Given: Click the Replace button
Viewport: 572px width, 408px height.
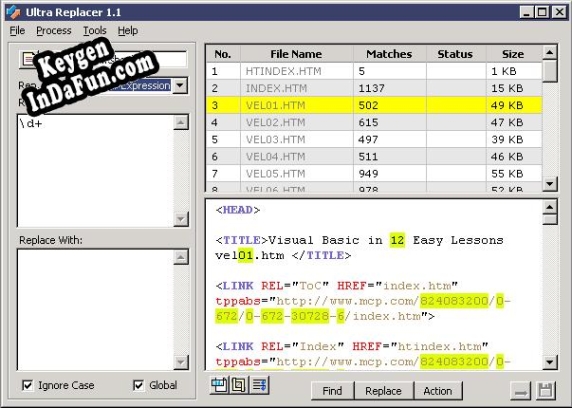Looking at the screenshot, I should pyautogui.click(x=383, y=391).
